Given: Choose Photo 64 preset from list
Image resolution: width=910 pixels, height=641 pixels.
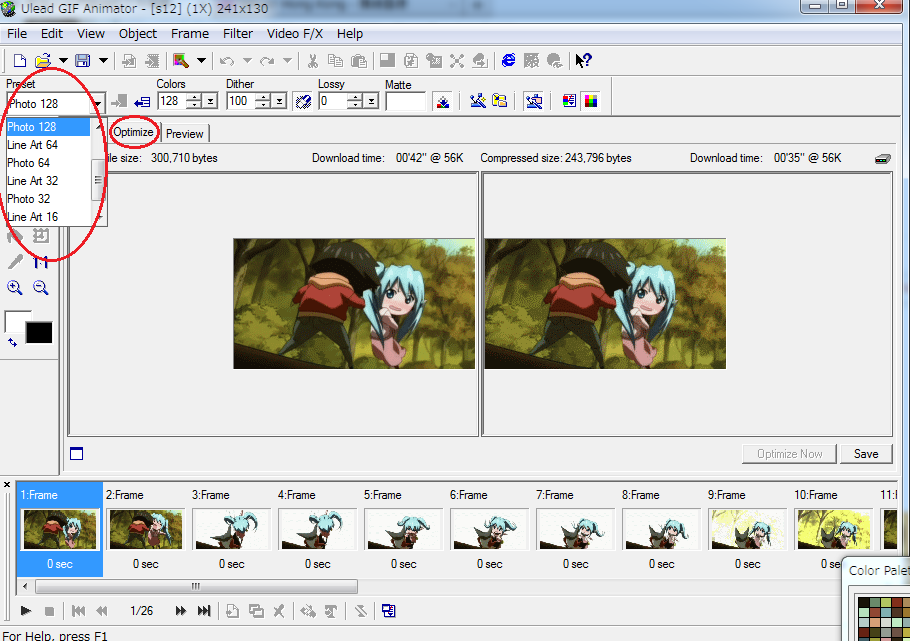Looking at the screenshot, I should click(x=48, y=163).
